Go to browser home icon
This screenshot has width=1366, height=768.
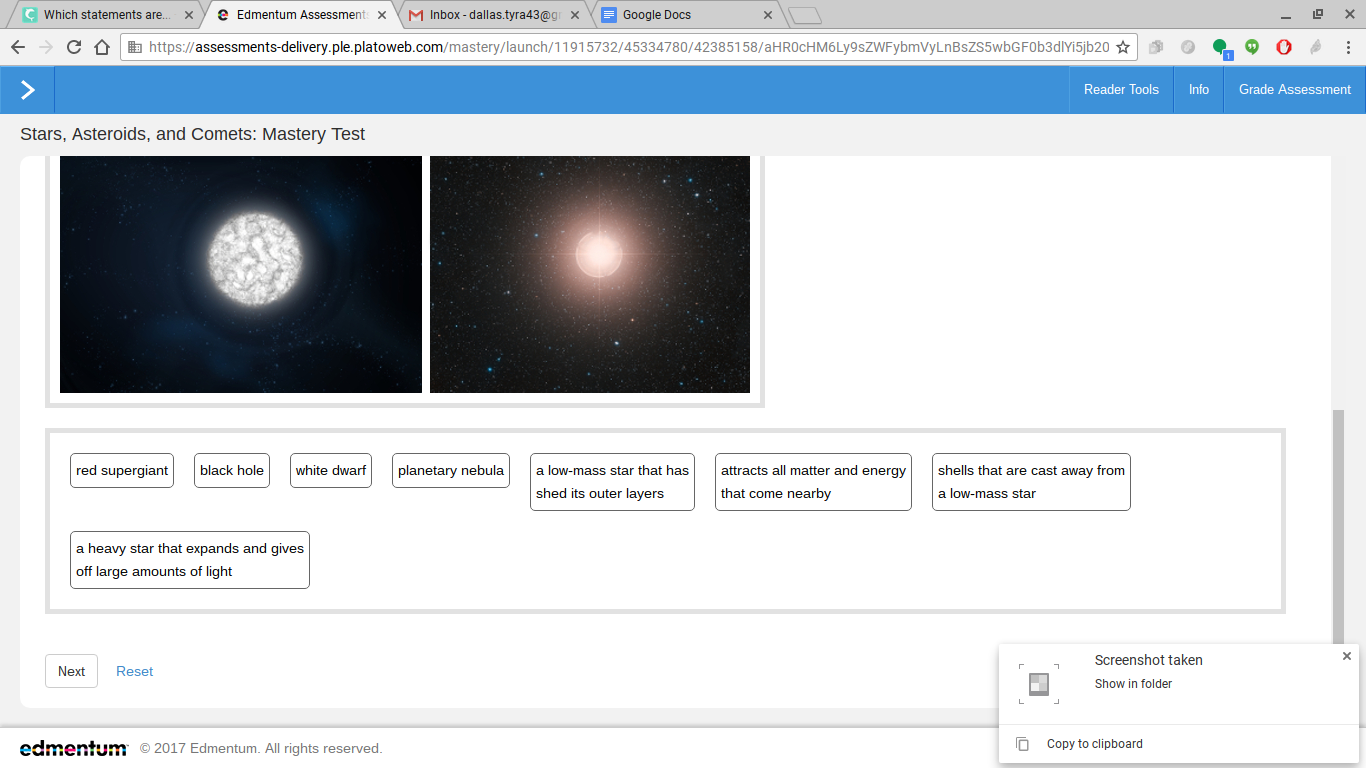[x=102, y=47]
